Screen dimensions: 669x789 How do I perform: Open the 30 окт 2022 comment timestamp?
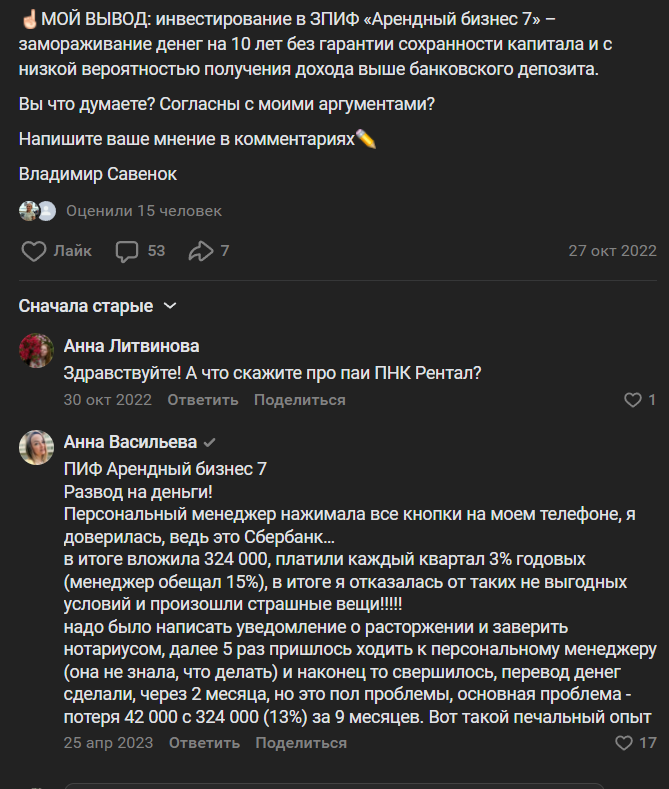(108, 400)
